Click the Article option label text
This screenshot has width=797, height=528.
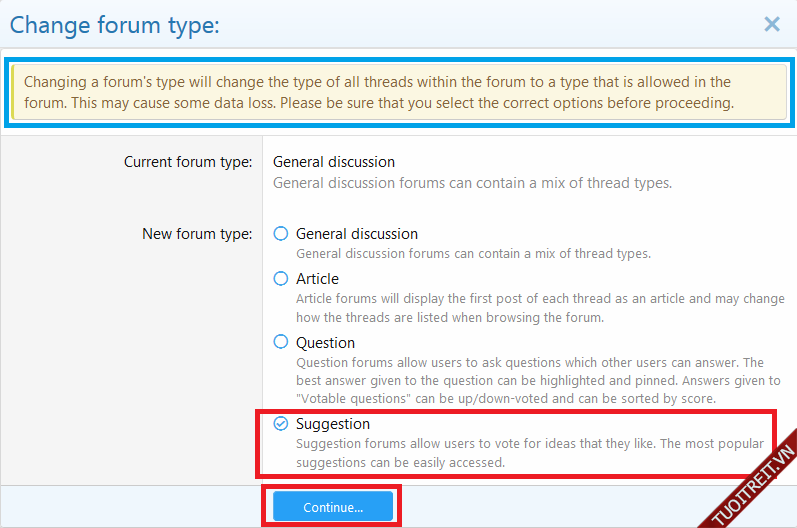pyautogui.click(x=317, y=279)
